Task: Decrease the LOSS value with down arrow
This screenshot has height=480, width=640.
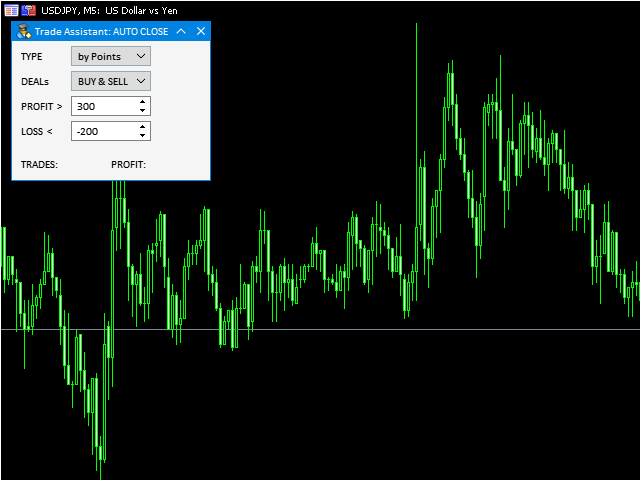Action: click(143, 136)
